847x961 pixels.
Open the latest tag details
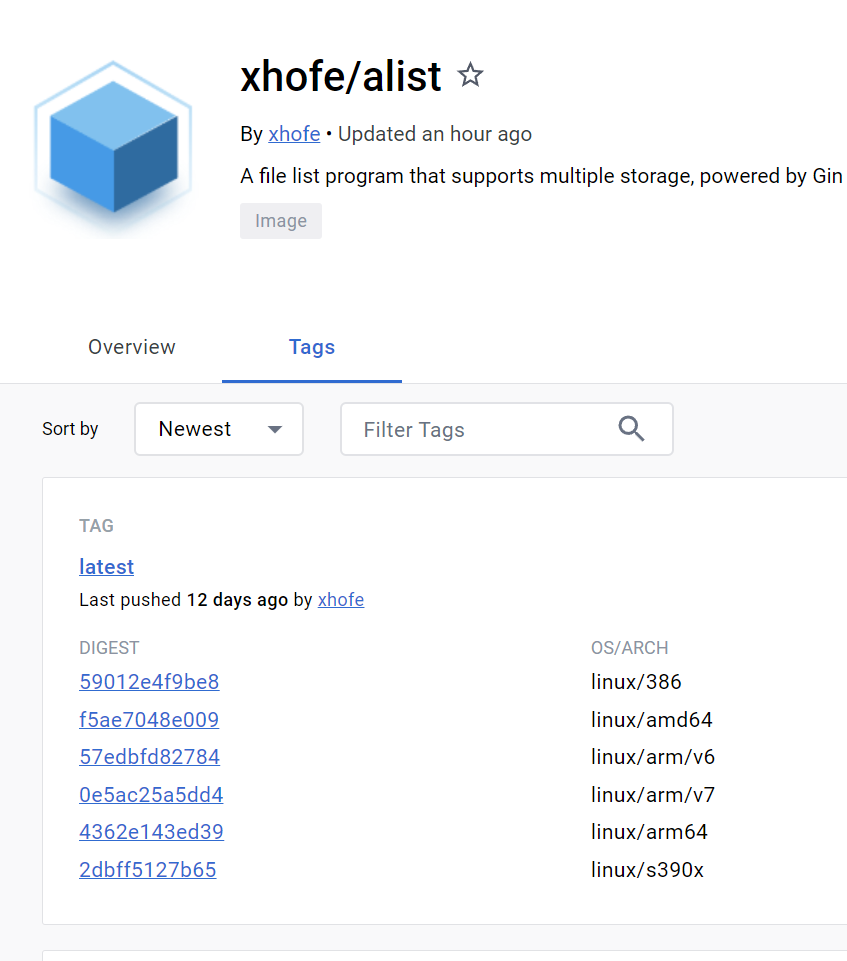click(x=106, y=566)
